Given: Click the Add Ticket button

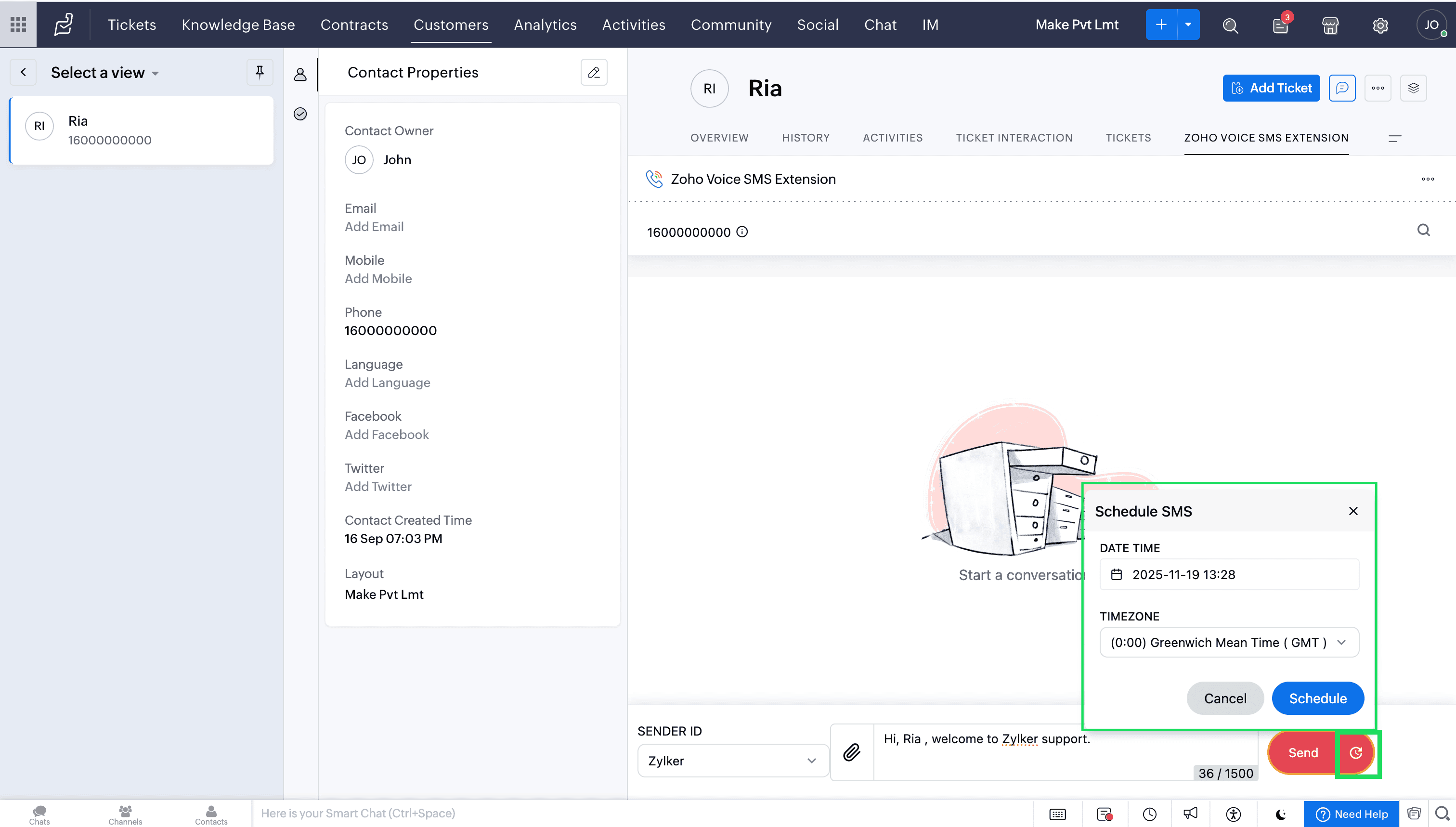Looking at the screenshot, I should pos(1271,88).
